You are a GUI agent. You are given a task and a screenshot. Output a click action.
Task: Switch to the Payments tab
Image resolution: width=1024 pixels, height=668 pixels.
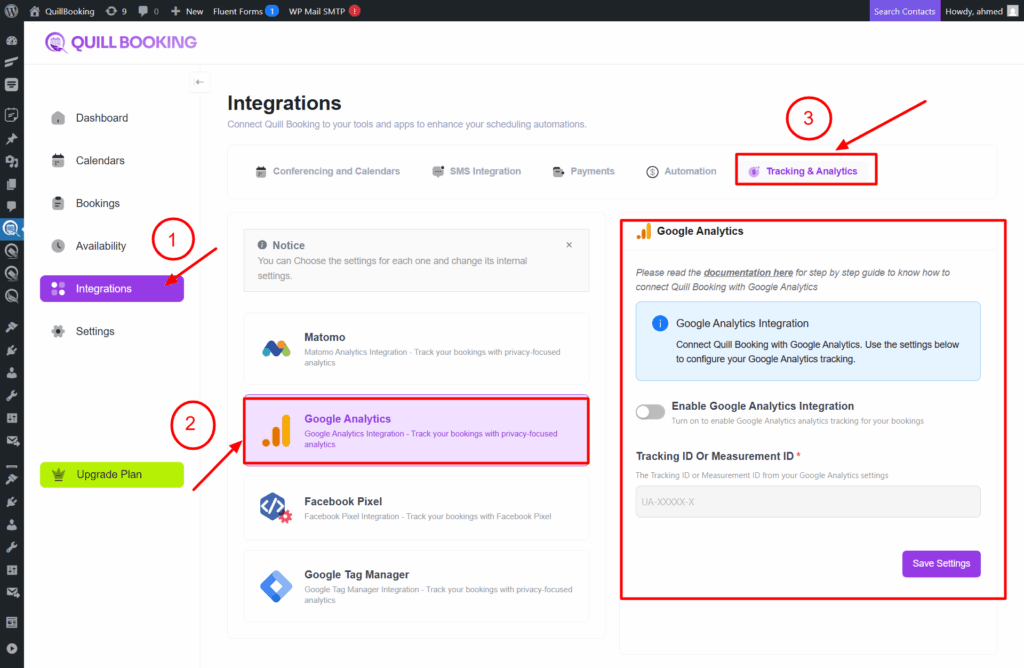[584, 171]
